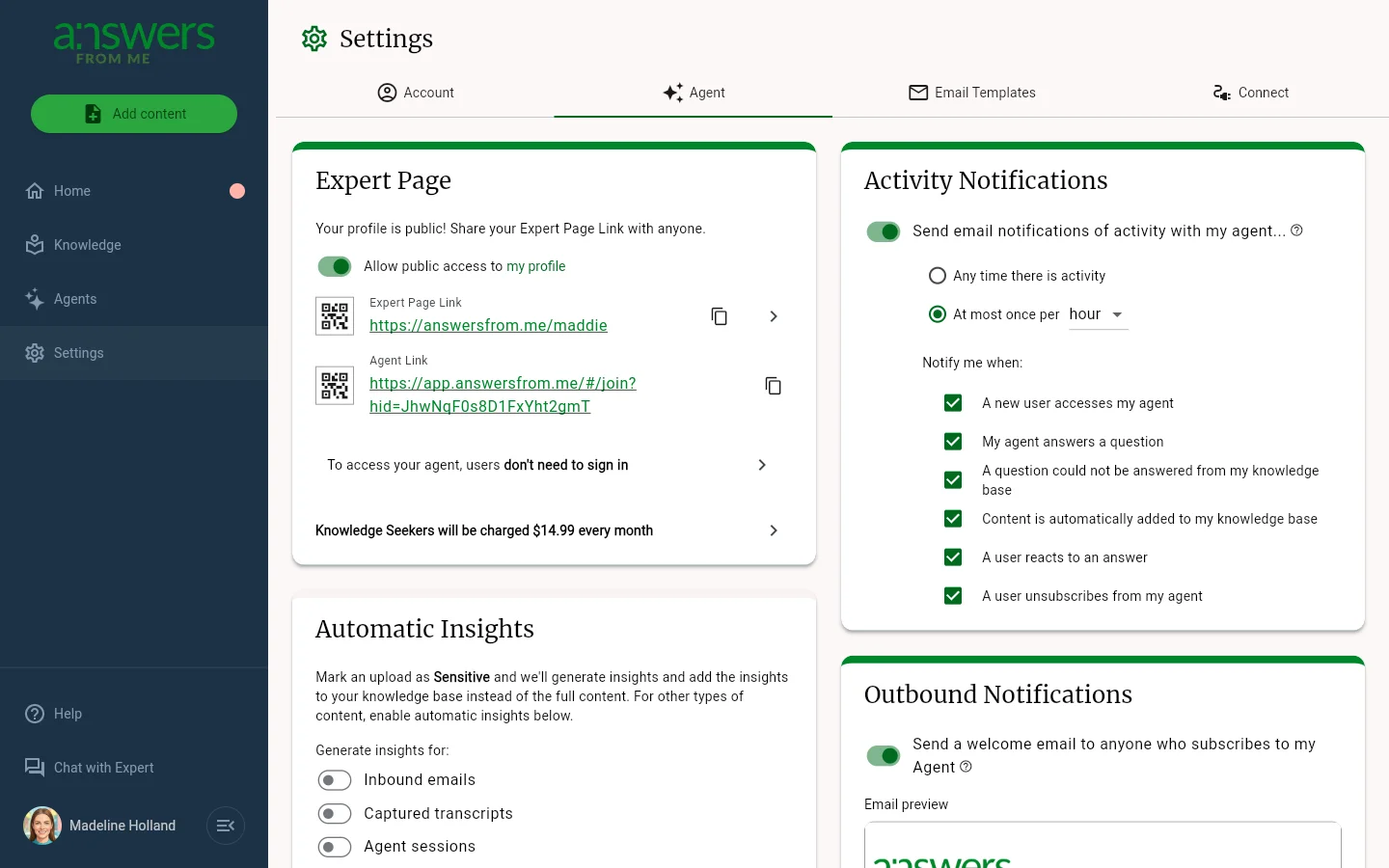Disable the welcome email toggle
The width and height of the screenshot is (1389, 868).
point(884,755)
